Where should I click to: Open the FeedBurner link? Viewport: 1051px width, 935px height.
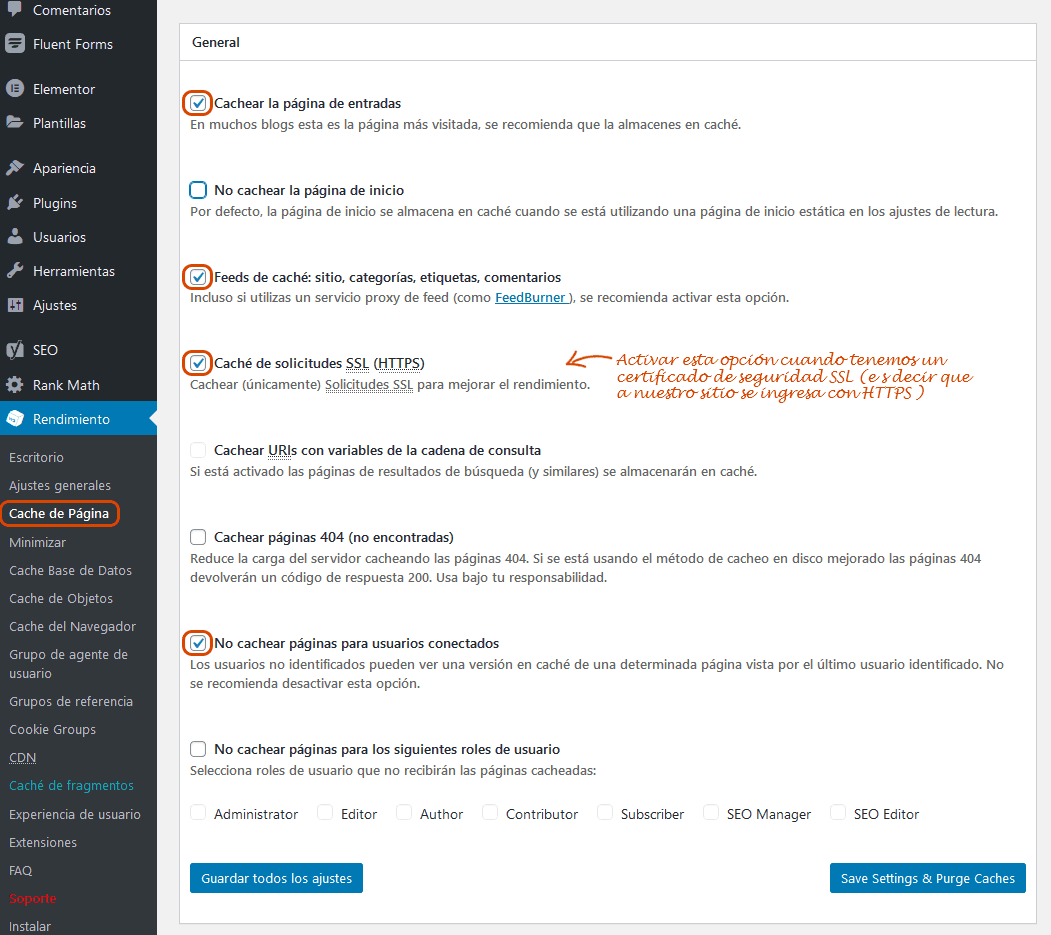[532, 297]
